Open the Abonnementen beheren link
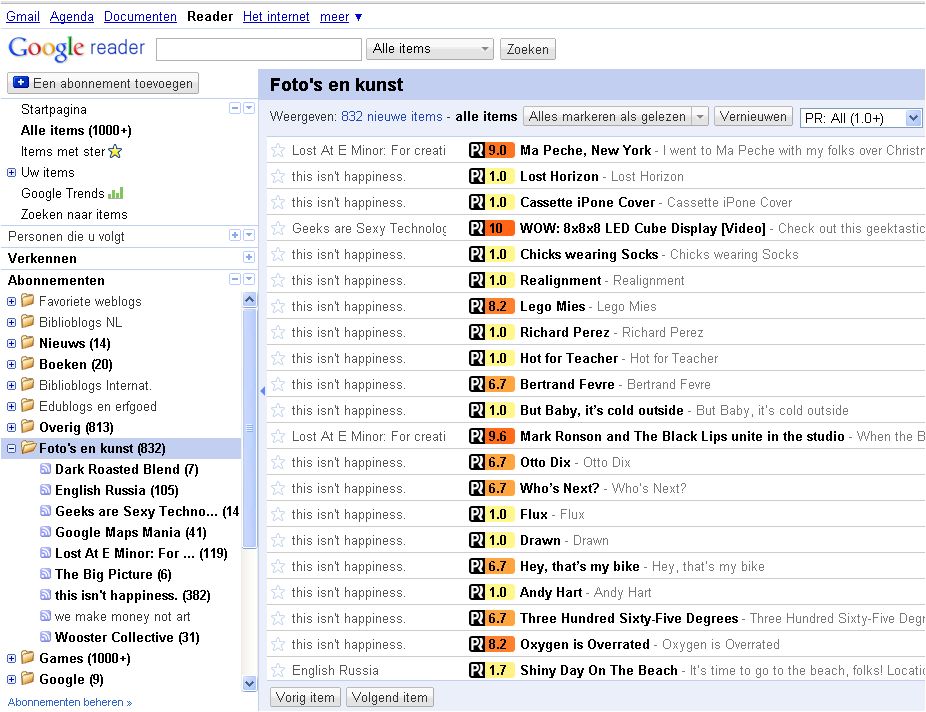926x712 pixels. click(70, 702)
